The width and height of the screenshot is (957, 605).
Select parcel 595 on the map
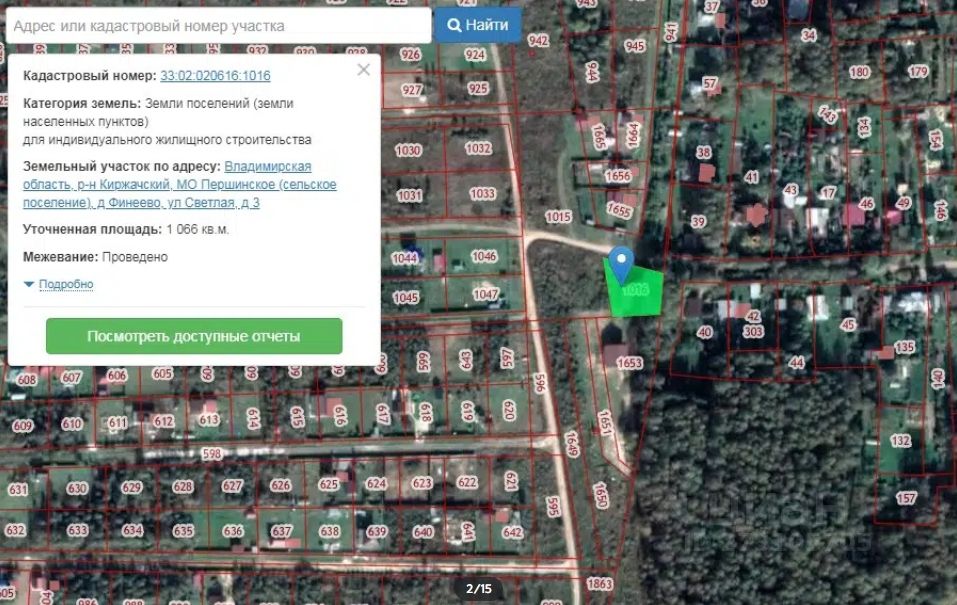553,506
